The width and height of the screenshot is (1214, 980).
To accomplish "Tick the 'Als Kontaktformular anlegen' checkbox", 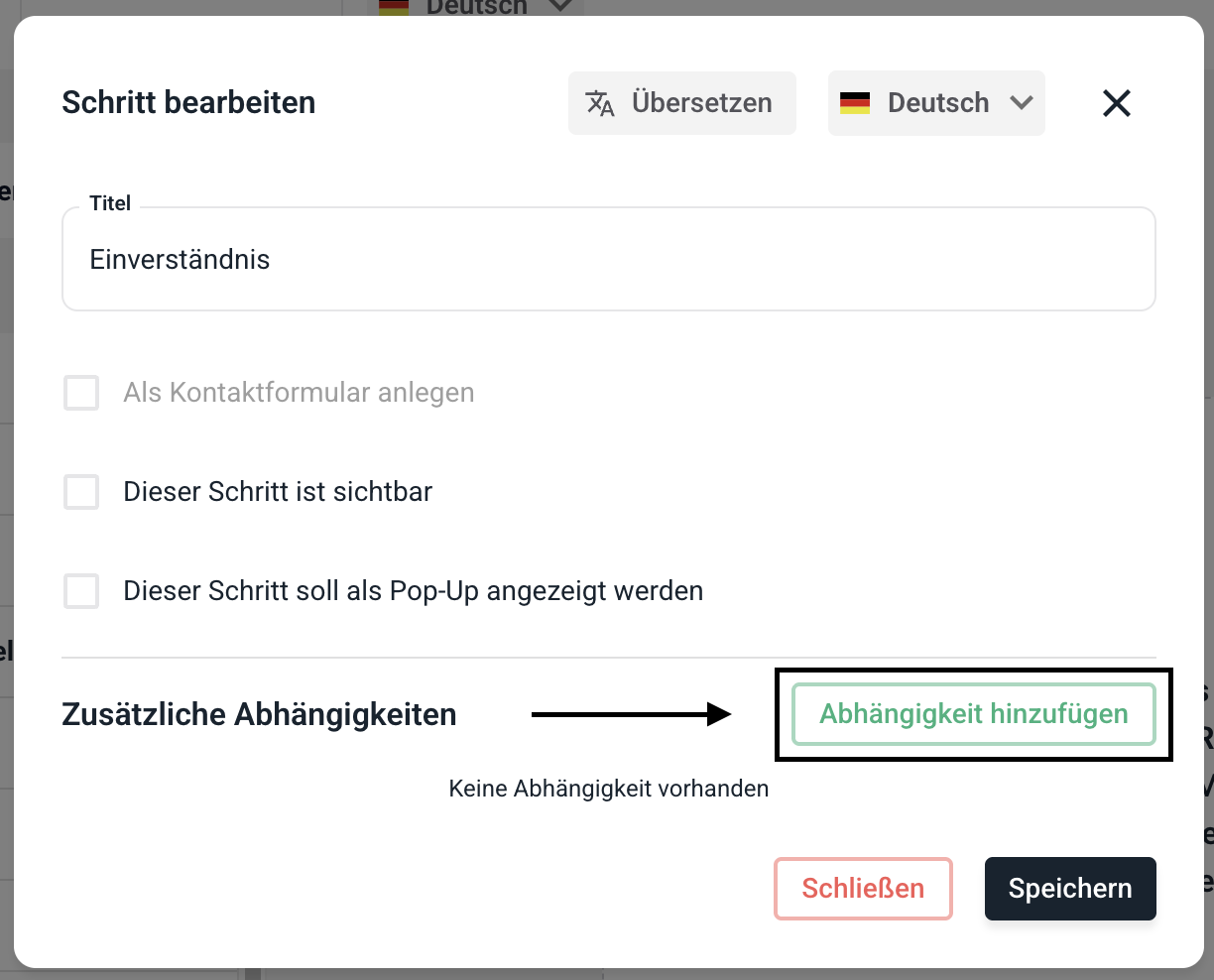I will coord(81,393).
